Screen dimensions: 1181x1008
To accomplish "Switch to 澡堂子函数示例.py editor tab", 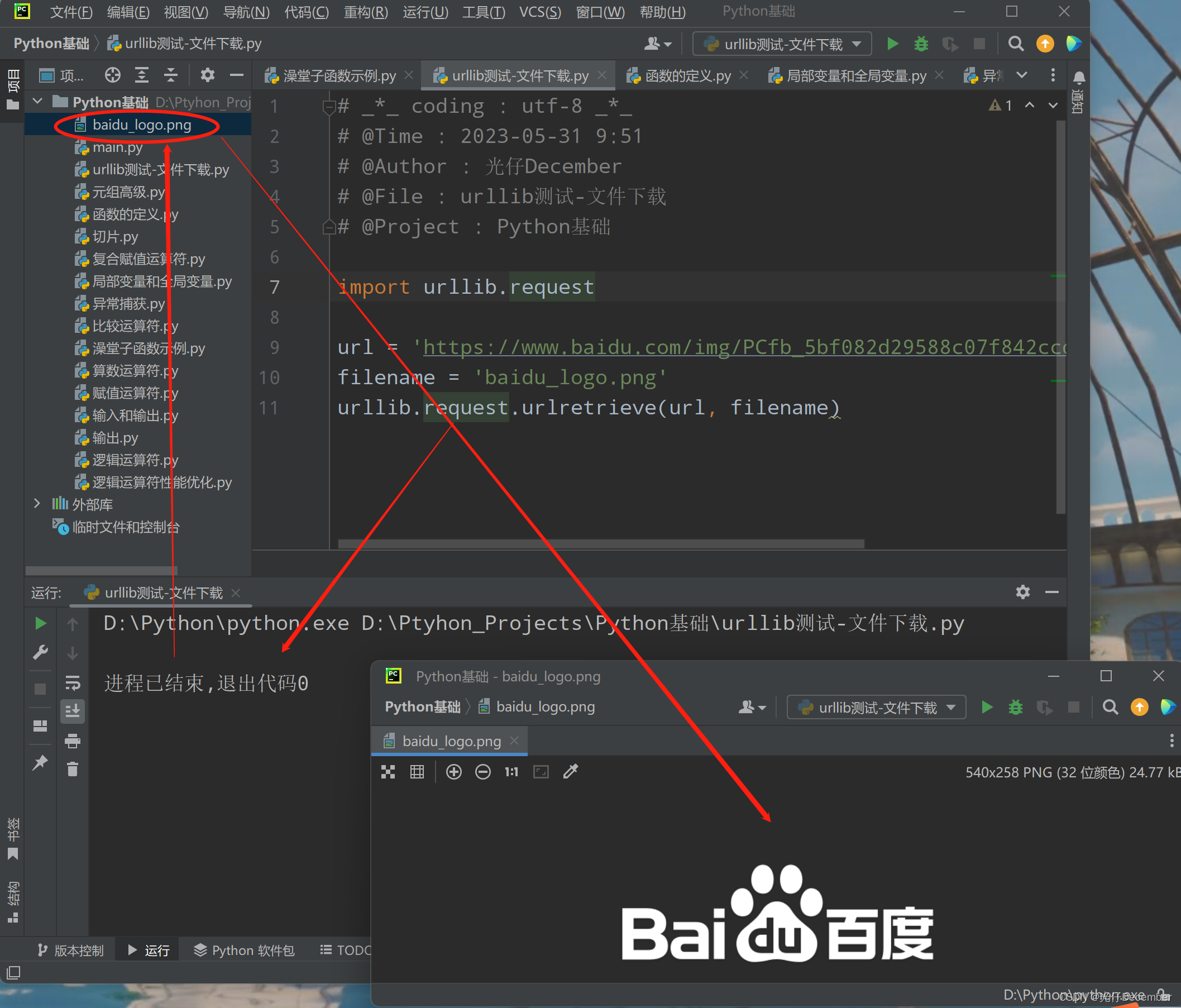I will [x=338, y=76].
